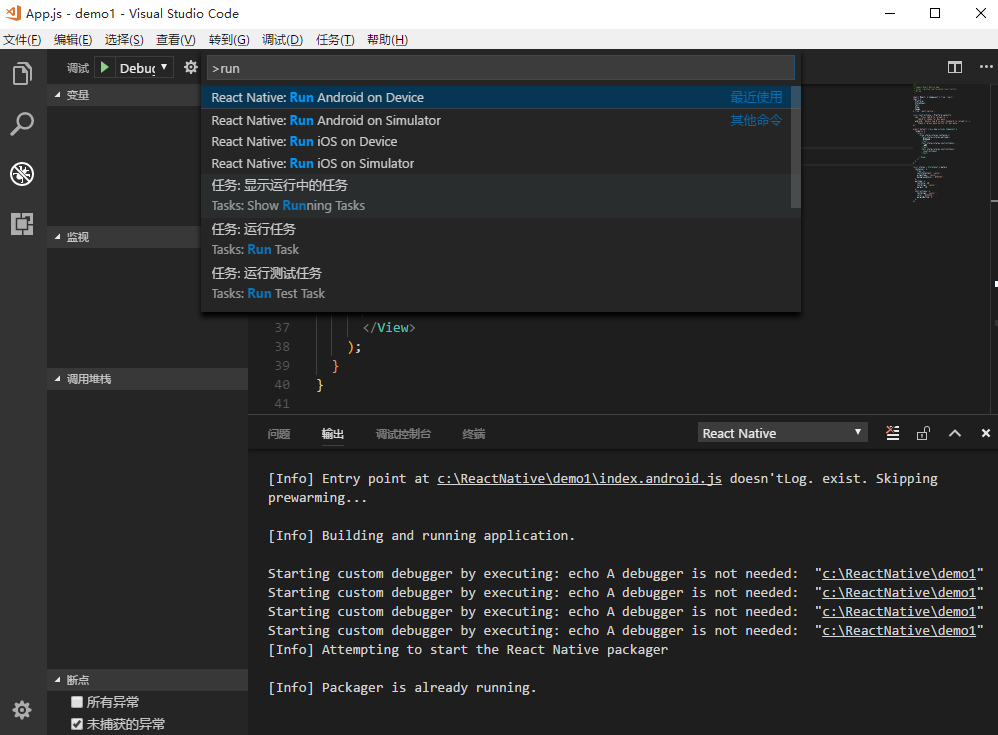Image resolution: width=998 pixels, height=735 pixels.
Task: Open the 编辑(E) menu
Action: point(73,39)
